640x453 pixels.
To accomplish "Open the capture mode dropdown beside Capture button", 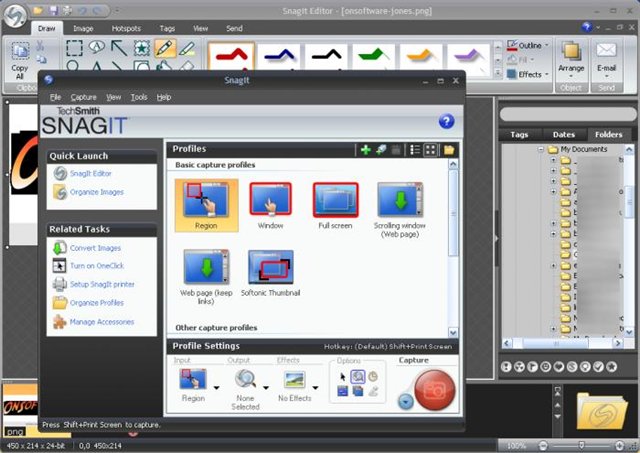I will pos(405,402).
